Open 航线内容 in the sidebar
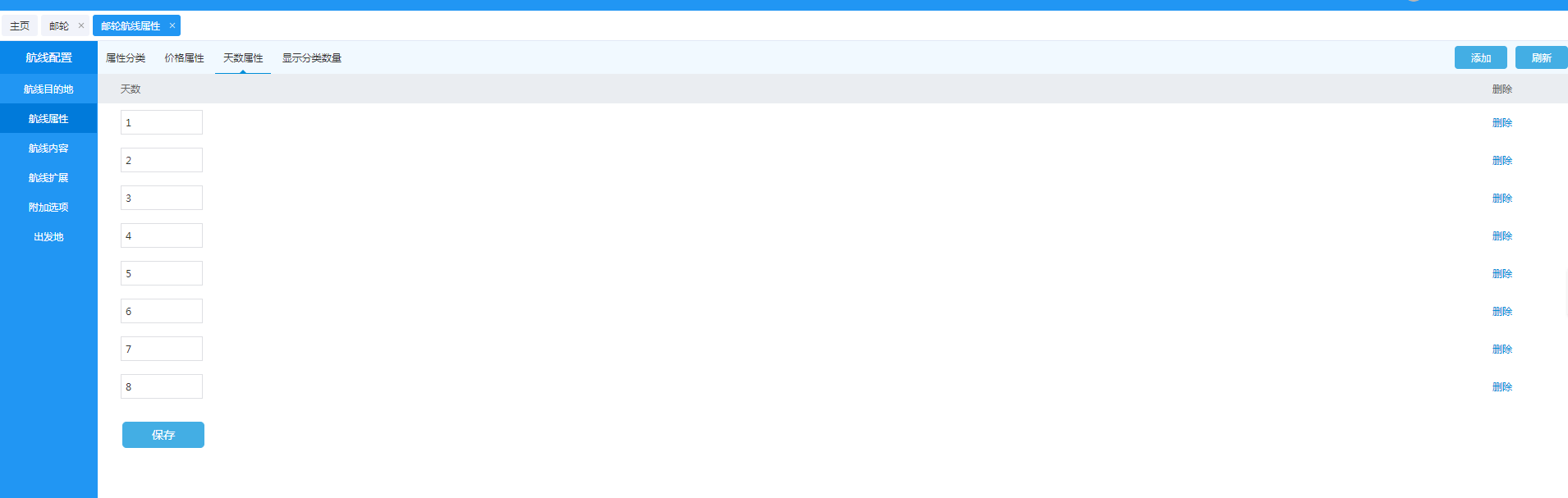The width and height of the screenshot is (1568, 498). coord(48,148)
